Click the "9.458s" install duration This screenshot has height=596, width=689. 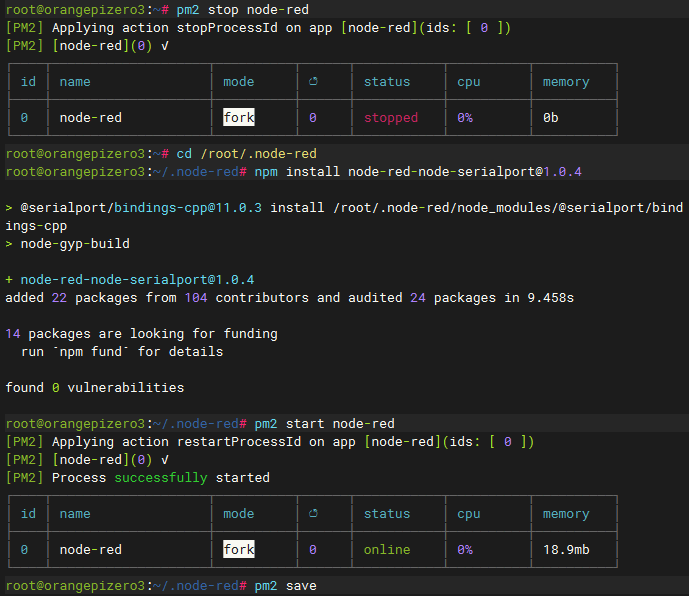point(551,298)
